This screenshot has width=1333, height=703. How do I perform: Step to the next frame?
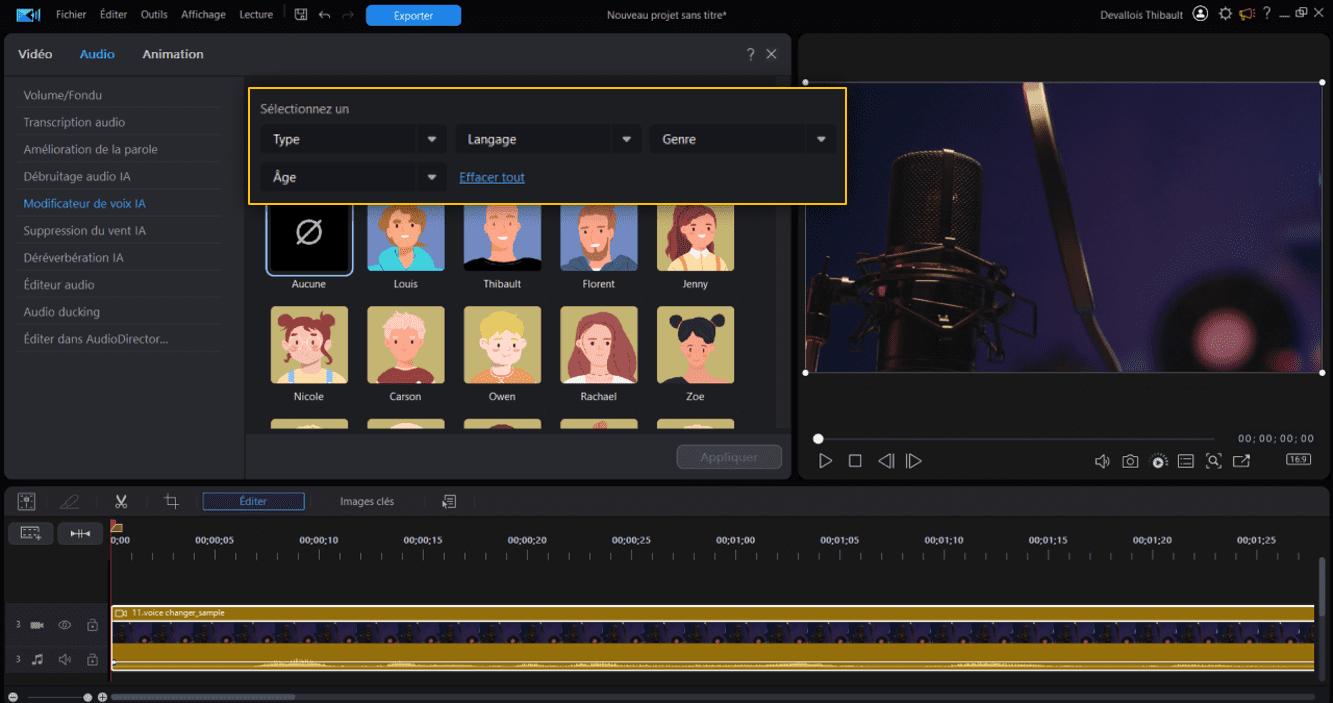(x=913, y=461)
